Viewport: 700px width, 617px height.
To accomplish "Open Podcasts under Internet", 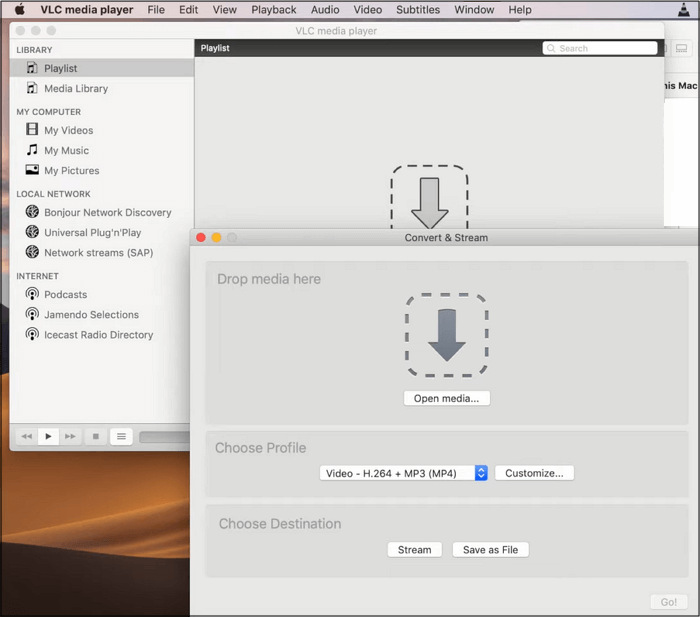I will [x=65, y=294].
